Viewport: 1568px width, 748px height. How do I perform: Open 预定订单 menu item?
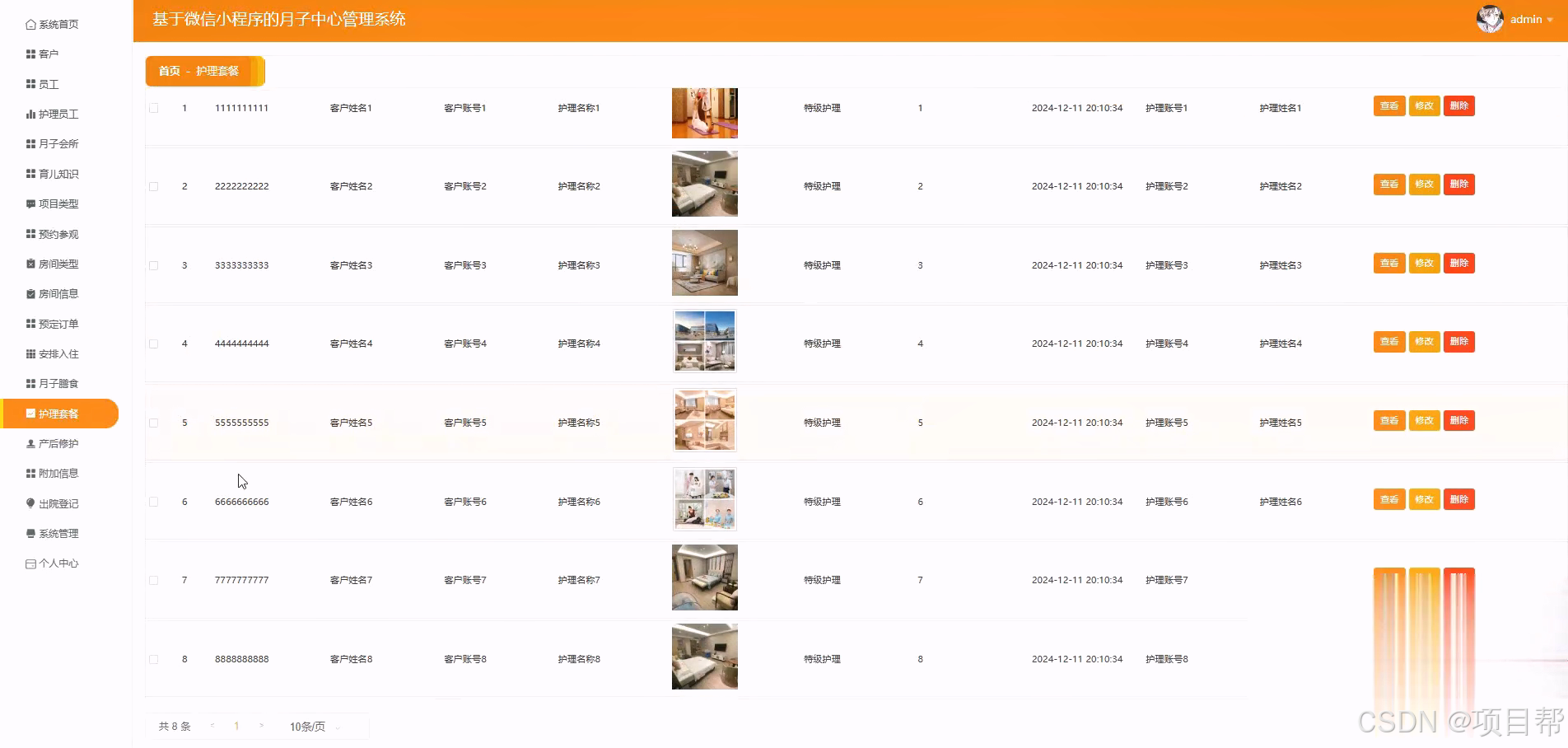pyautogui.click(x=58, y=324)
